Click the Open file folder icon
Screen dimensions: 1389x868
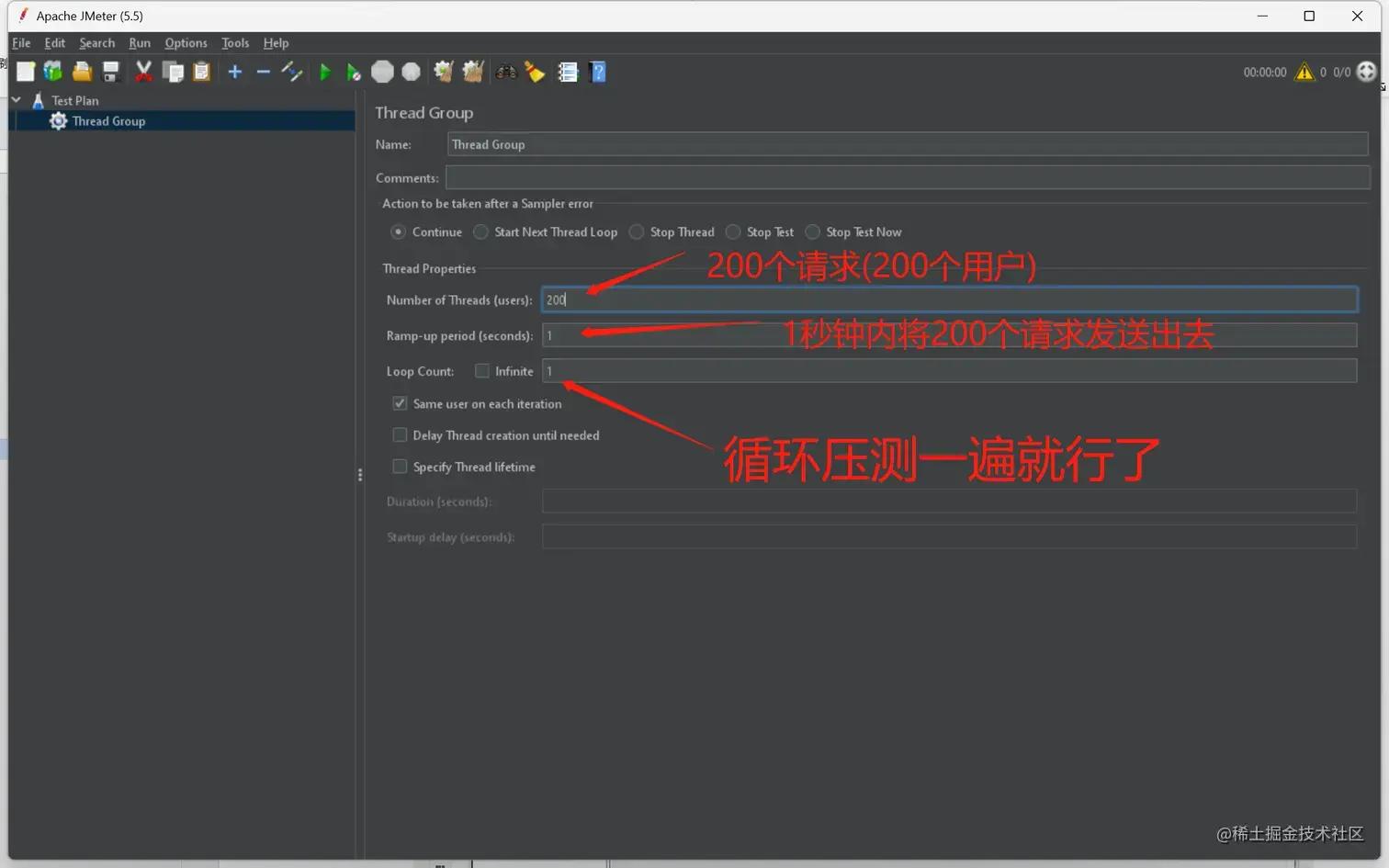pos(82,72)
